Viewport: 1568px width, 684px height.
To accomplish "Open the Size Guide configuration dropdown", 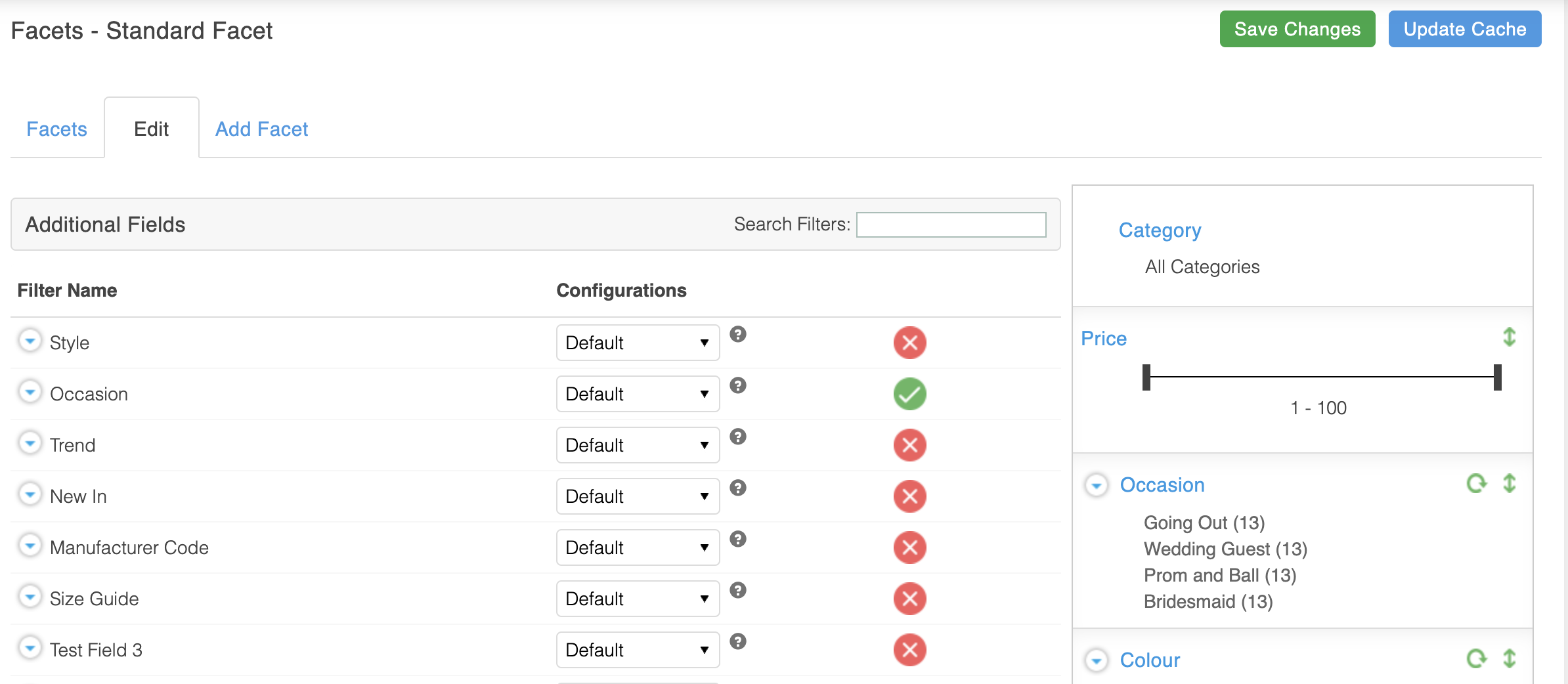I will pos(638,599).
